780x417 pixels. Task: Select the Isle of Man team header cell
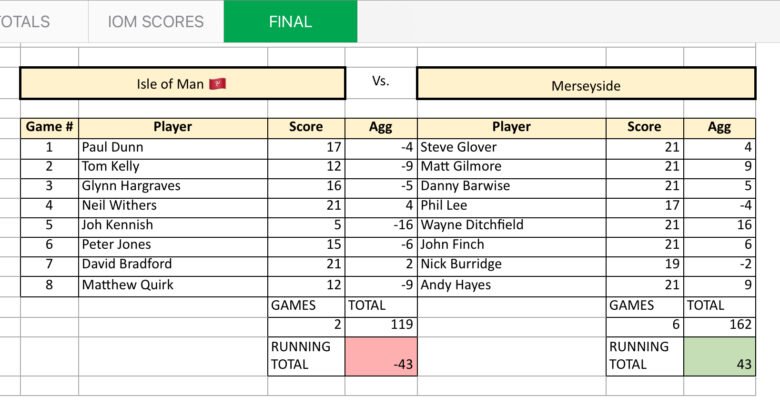[182, 84]
